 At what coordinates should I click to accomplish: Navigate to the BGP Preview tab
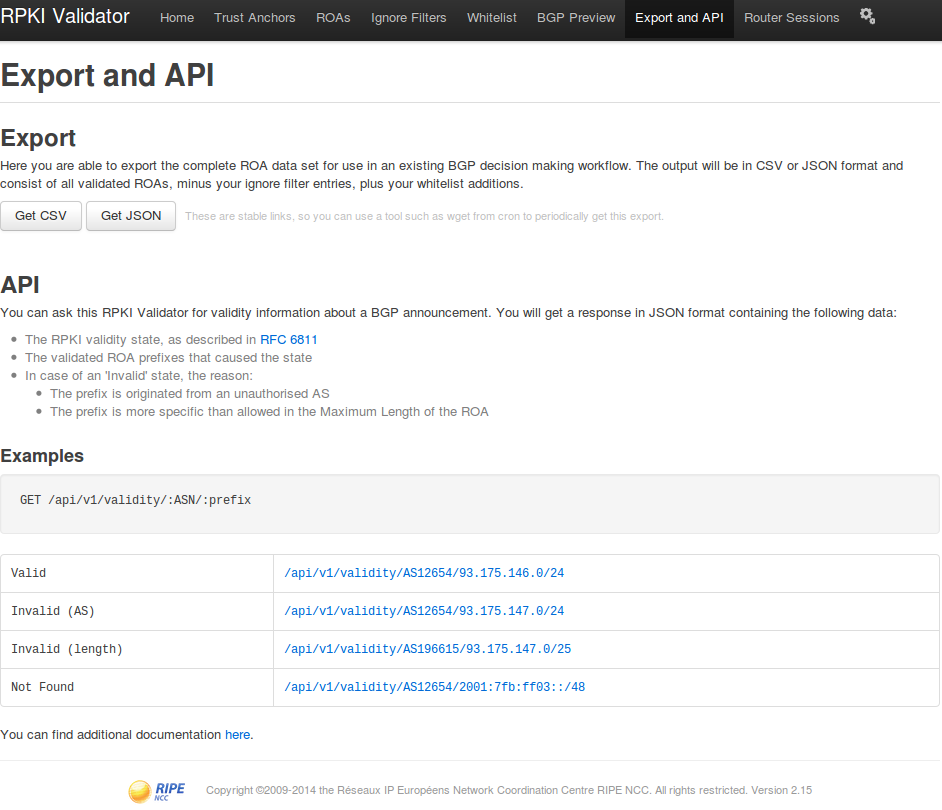coord(576,18)
